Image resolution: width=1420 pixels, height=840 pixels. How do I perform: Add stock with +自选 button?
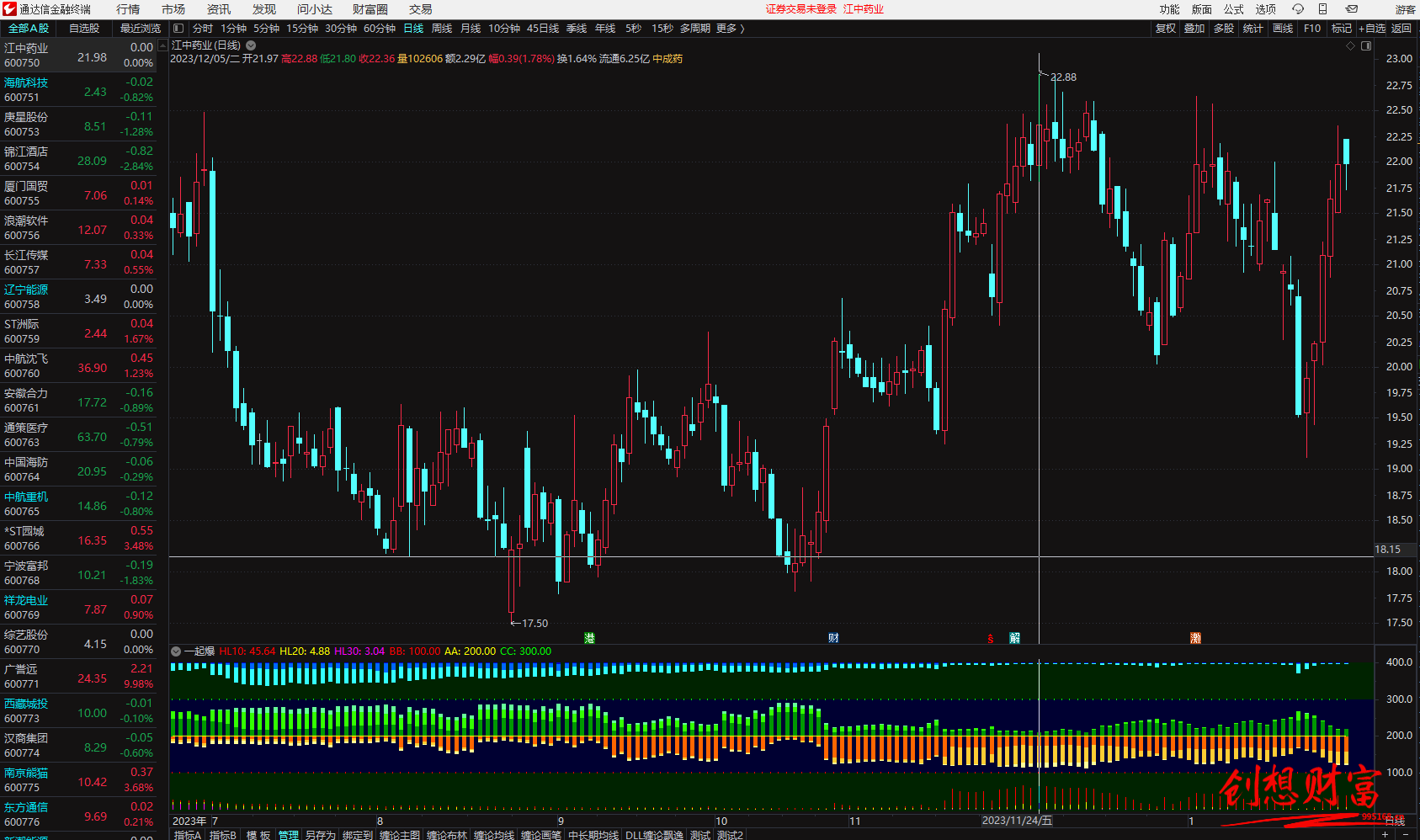click(x=1372, y=29)
